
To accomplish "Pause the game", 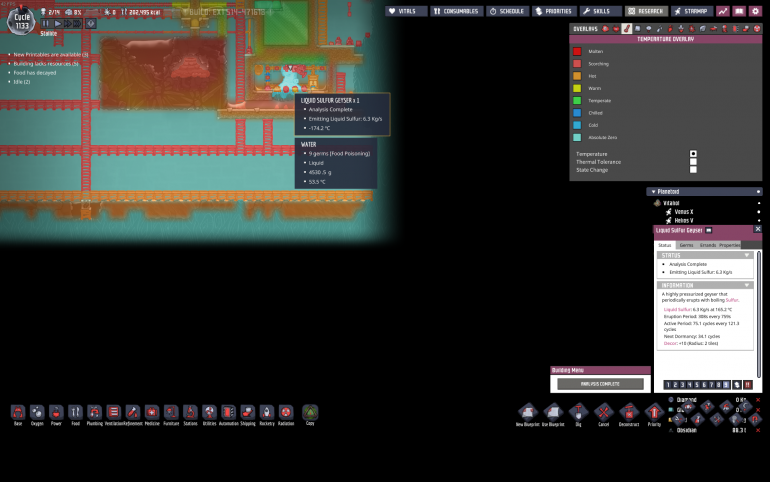I will coord(46,23).
